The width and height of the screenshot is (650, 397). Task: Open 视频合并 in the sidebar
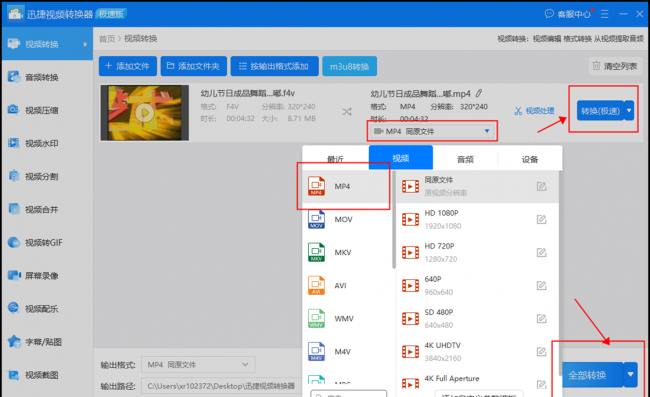tap(47, 210)
